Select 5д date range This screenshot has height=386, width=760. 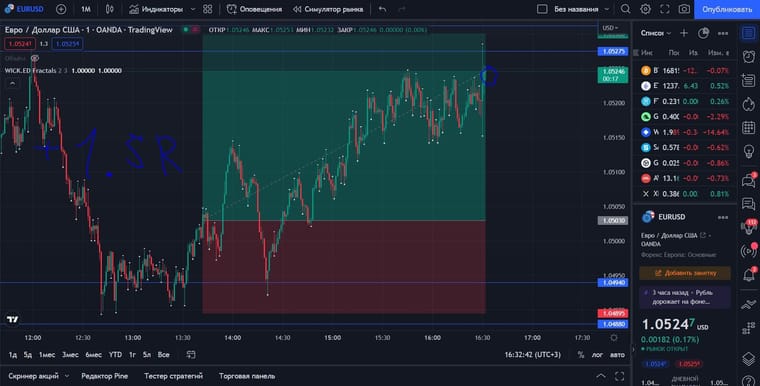point(28,354)
